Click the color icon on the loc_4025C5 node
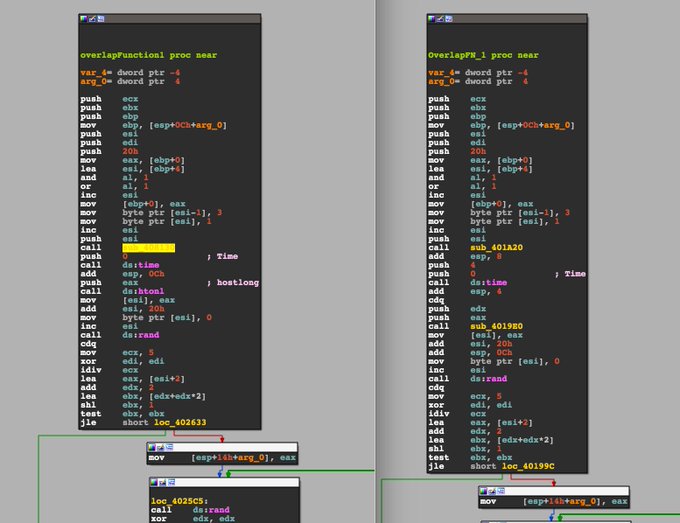680x523 pixels. pyautogui.click(x=154, y=482)
